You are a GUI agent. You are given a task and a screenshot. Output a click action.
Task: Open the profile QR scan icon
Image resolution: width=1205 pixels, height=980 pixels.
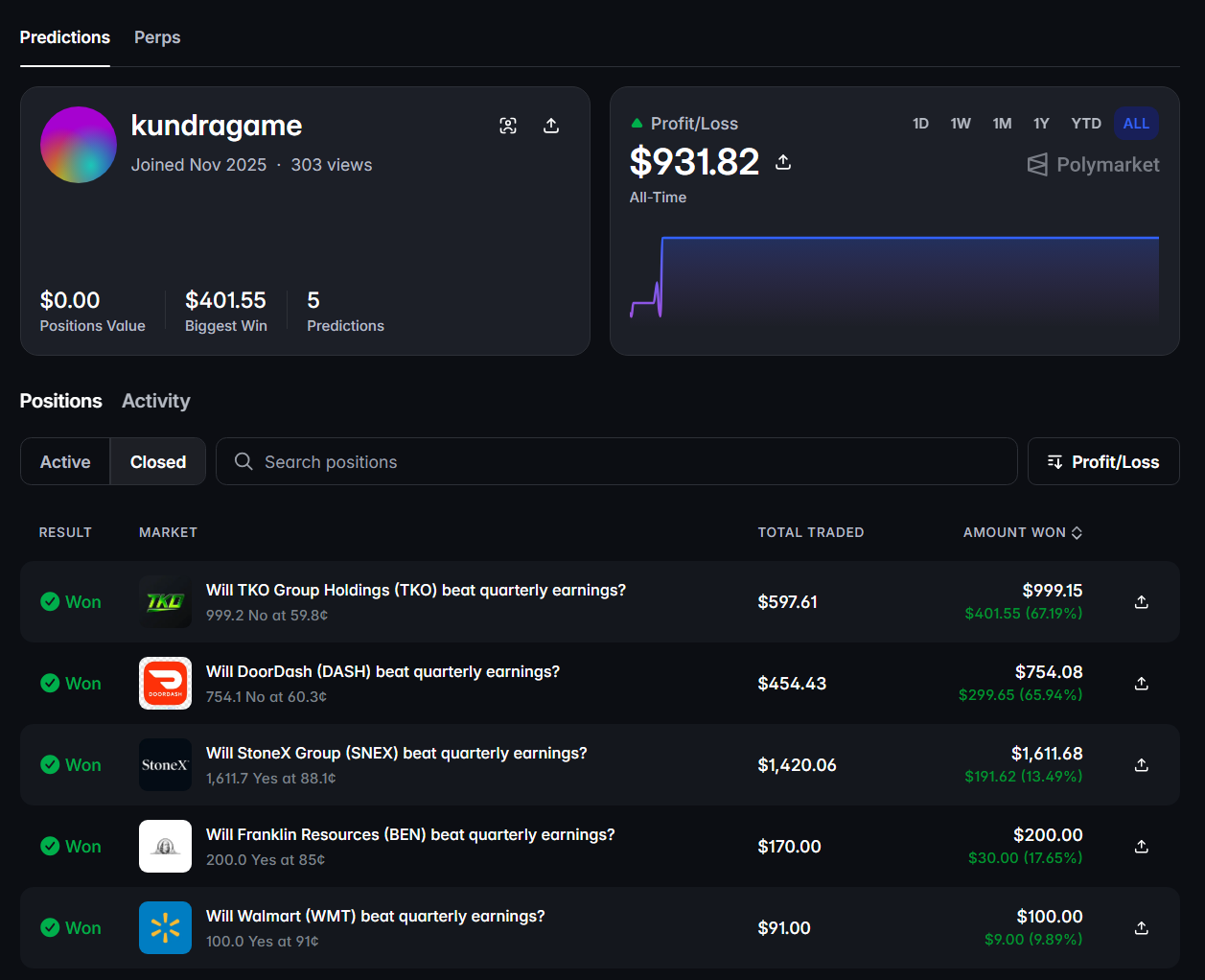coord(508,126)
